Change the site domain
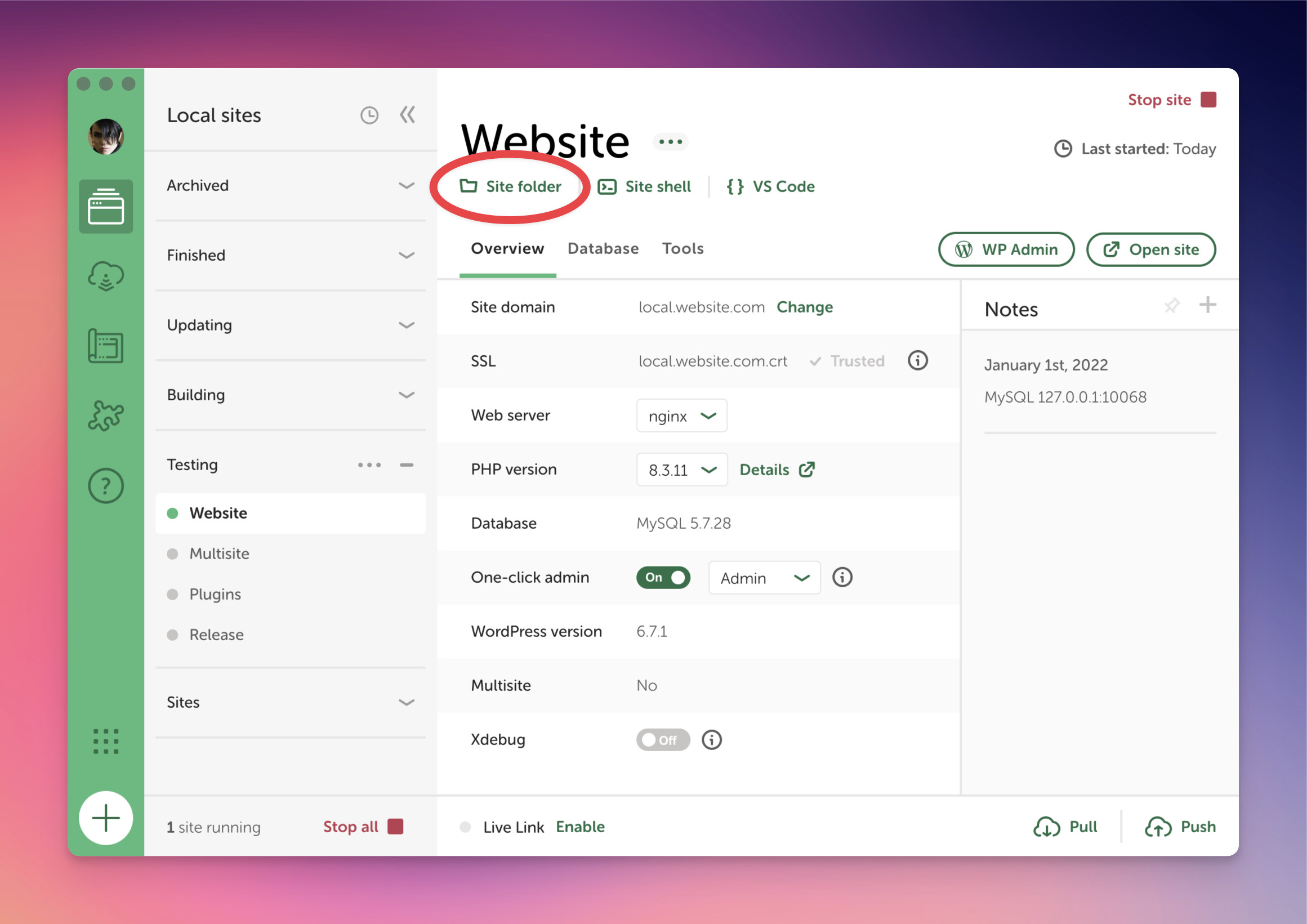The height and width of the screenshot is (924, 1307). click(804, 307)
